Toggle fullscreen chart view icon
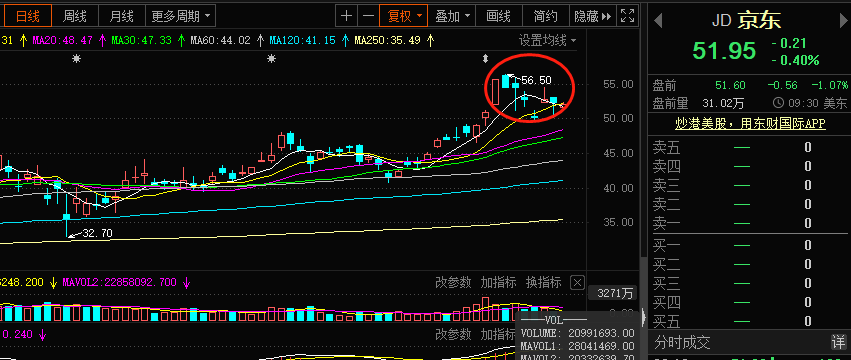 coord(628,16)
